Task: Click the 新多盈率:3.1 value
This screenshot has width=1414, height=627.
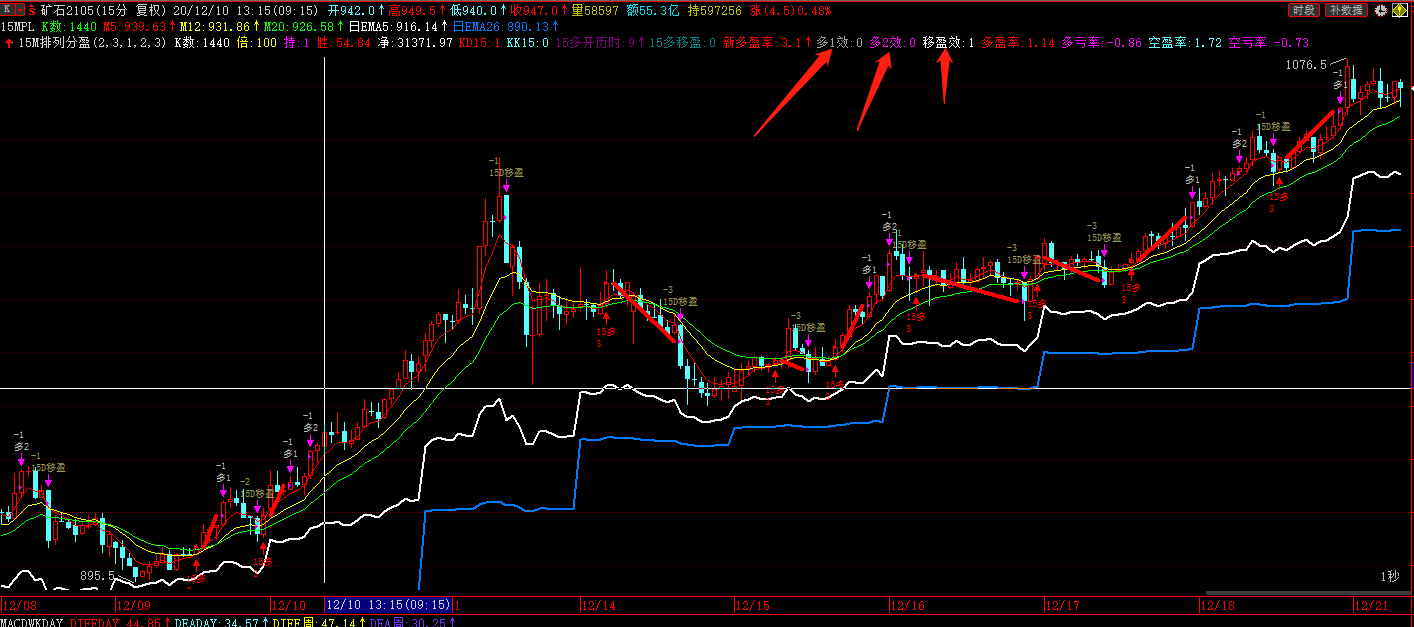Action: click(762, 43)
